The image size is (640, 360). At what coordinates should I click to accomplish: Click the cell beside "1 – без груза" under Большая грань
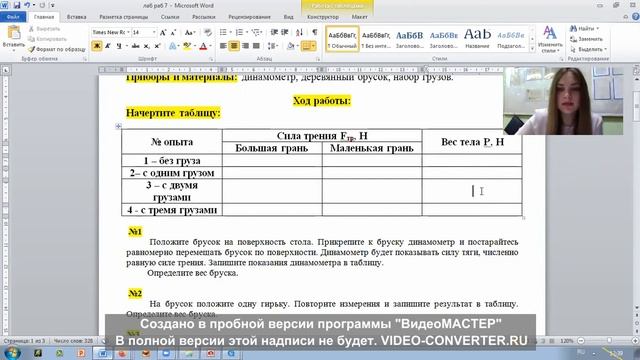click(272, 160)
